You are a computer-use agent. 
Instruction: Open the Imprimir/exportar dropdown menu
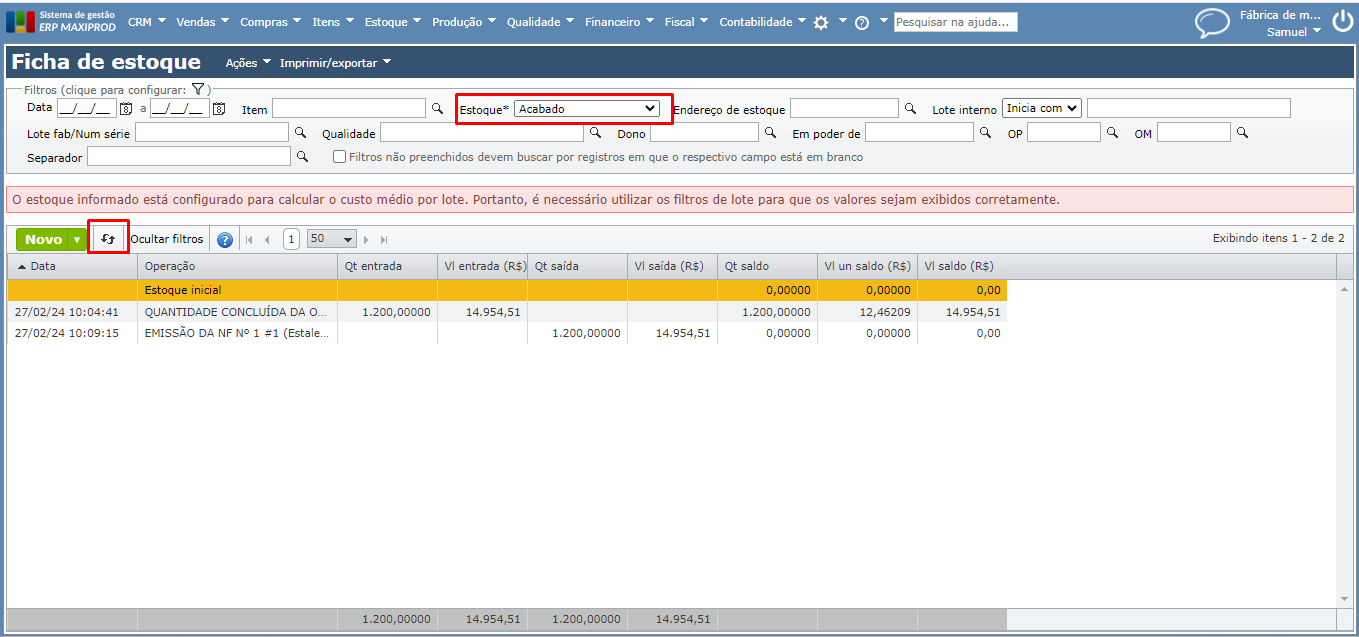point(335,63)
